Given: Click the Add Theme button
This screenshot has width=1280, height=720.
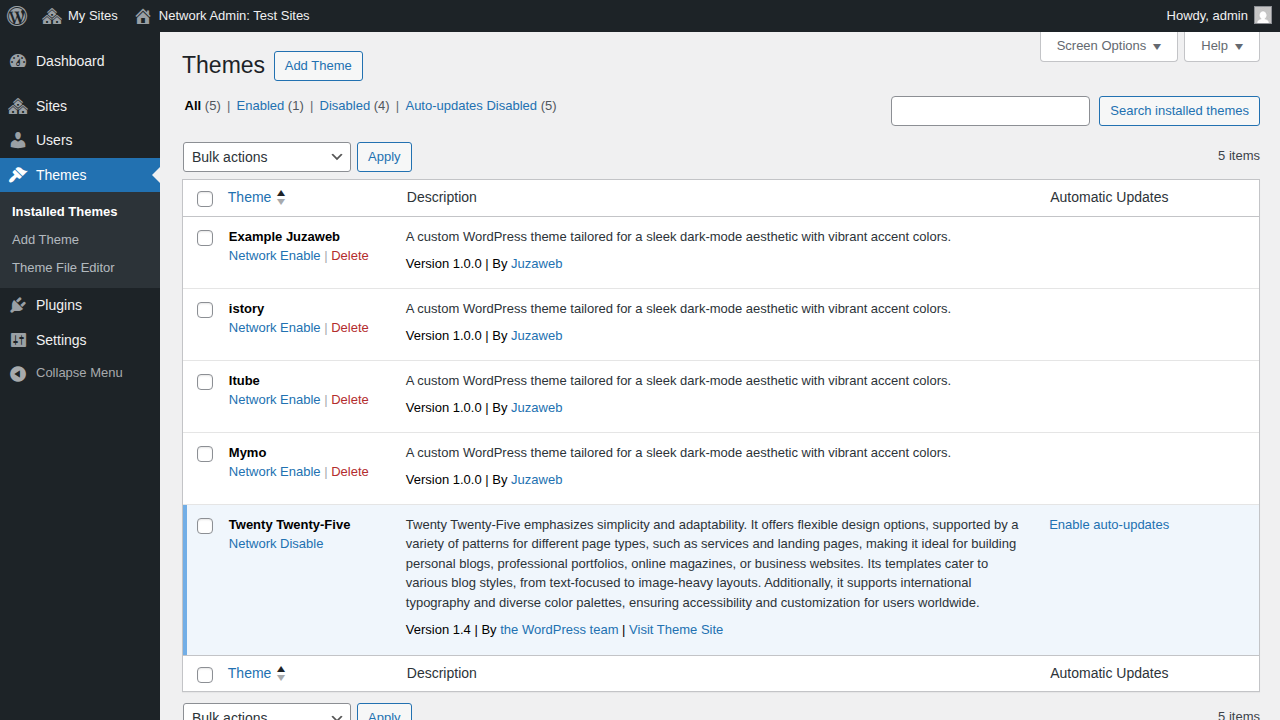Looking at the screenshot, I should [318, 66].
